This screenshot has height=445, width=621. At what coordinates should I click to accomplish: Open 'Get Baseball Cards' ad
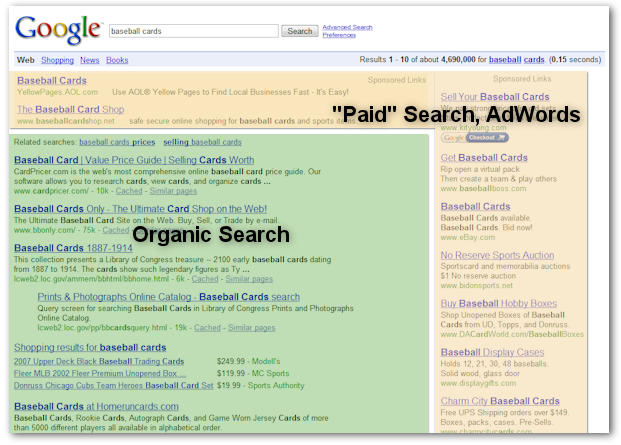(484, 158)
